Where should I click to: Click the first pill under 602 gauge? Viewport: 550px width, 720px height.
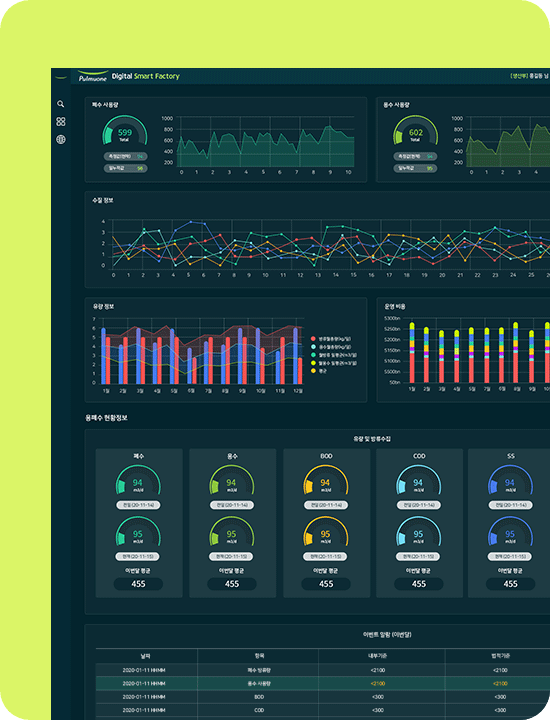click(x=415, y=157)
